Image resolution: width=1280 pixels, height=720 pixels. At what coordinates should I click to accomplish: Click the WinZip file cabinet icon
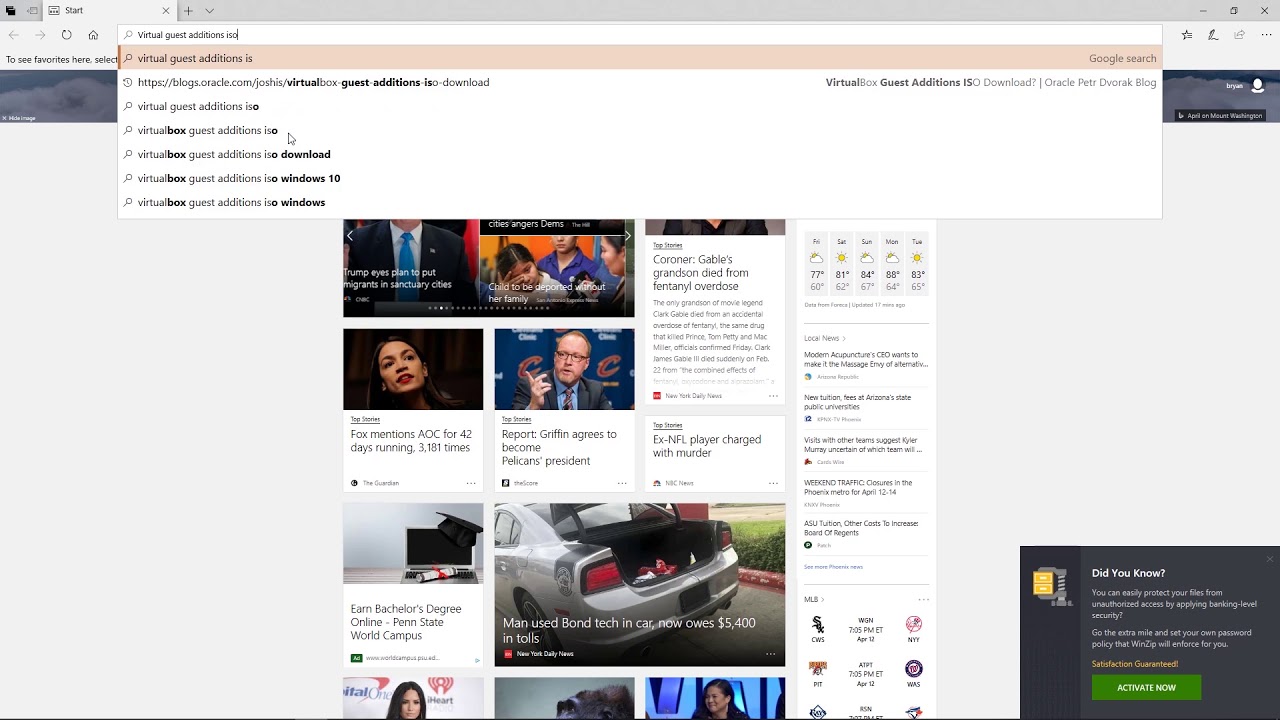coord(1052,586)
